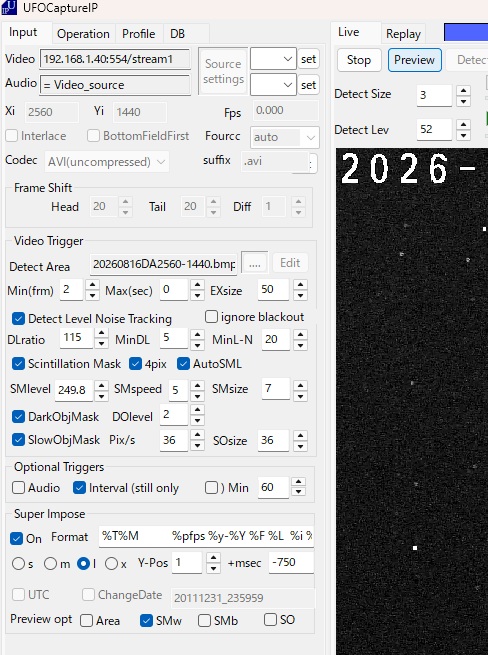Image resolution: width=488 pixels, height=655 pixels.
Task: Enable the ignore blackout checkbox
Action: coord(211,317)
